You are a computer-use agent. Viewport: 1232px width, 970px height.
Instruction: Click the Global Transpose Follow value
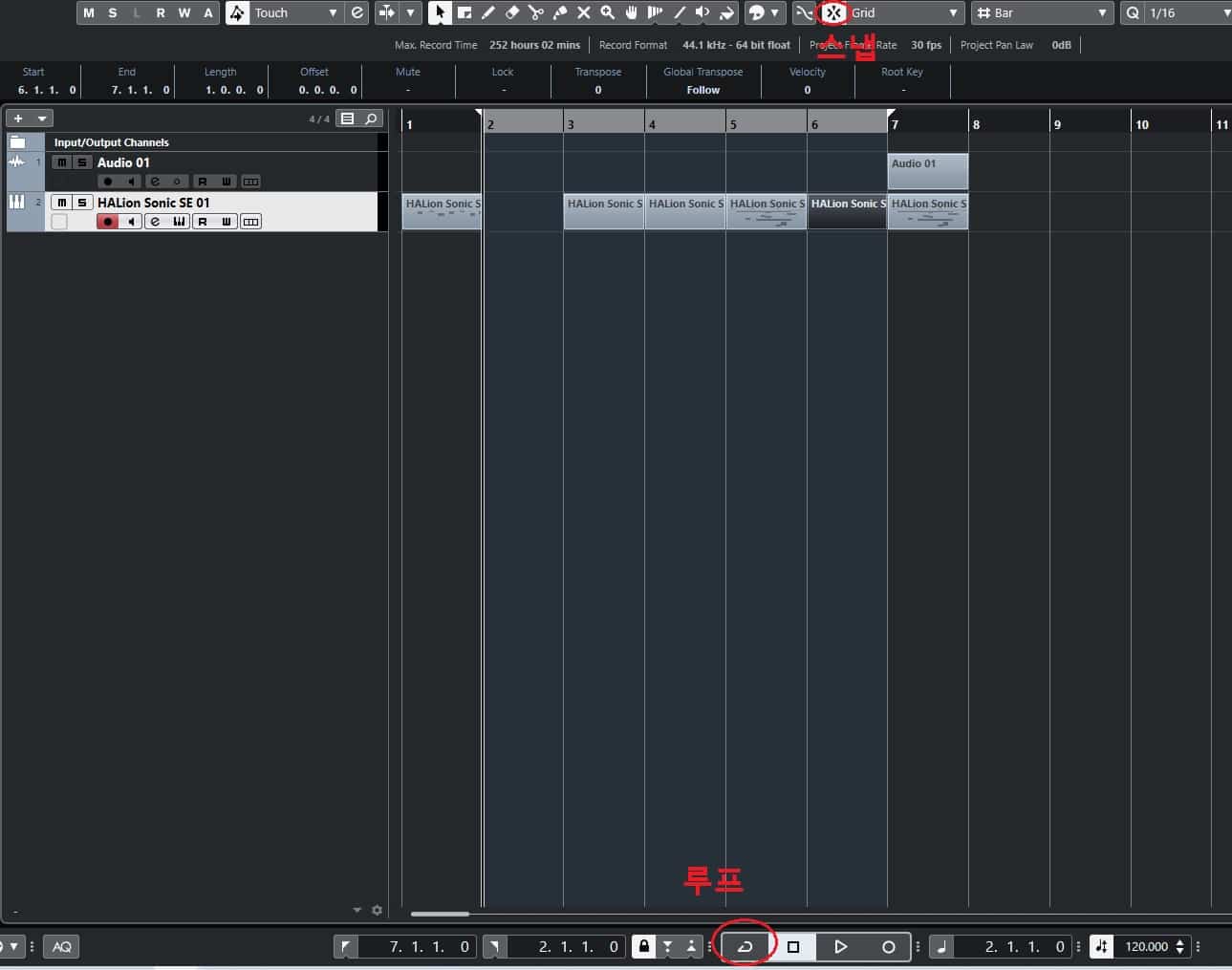(x=702, y=90)
